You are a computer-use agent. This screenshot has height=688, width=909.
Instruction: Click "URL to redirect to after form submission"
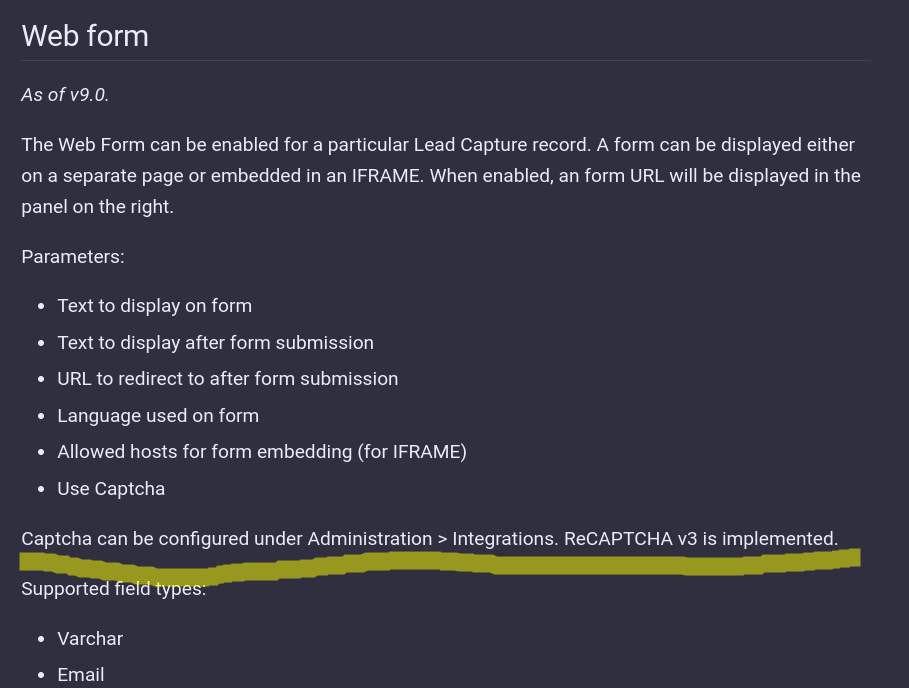coord(227,379)
